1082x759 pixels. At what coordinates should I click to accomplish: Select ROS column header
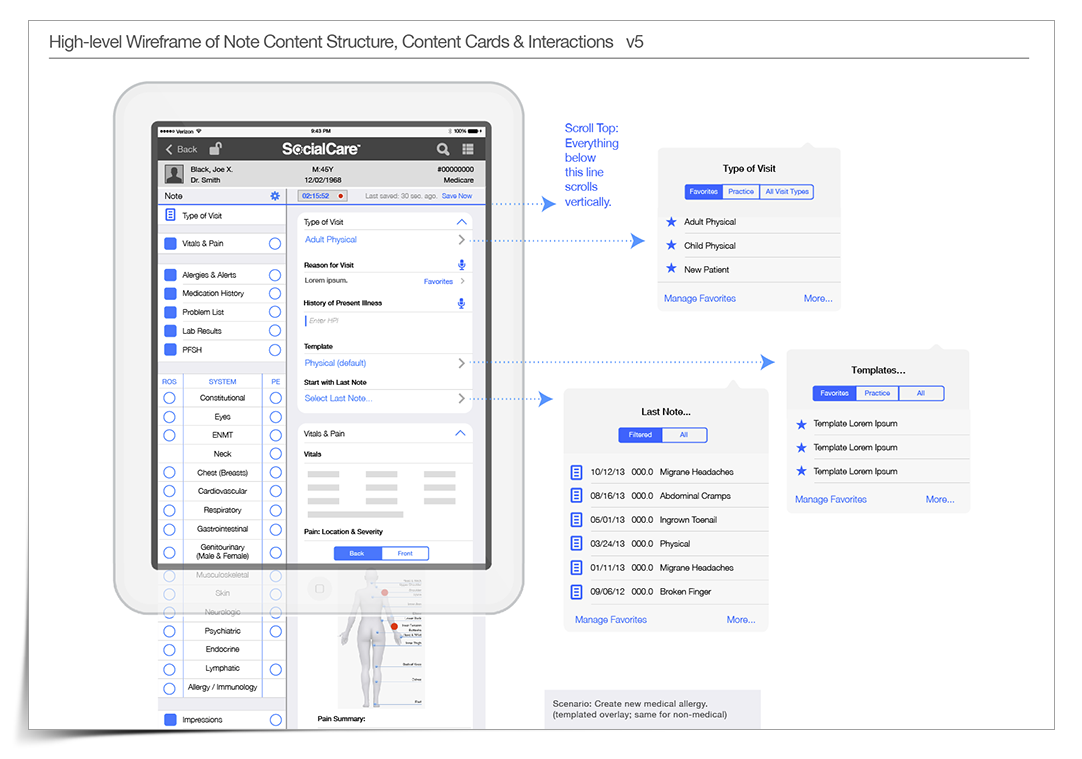tap(169, 382)
